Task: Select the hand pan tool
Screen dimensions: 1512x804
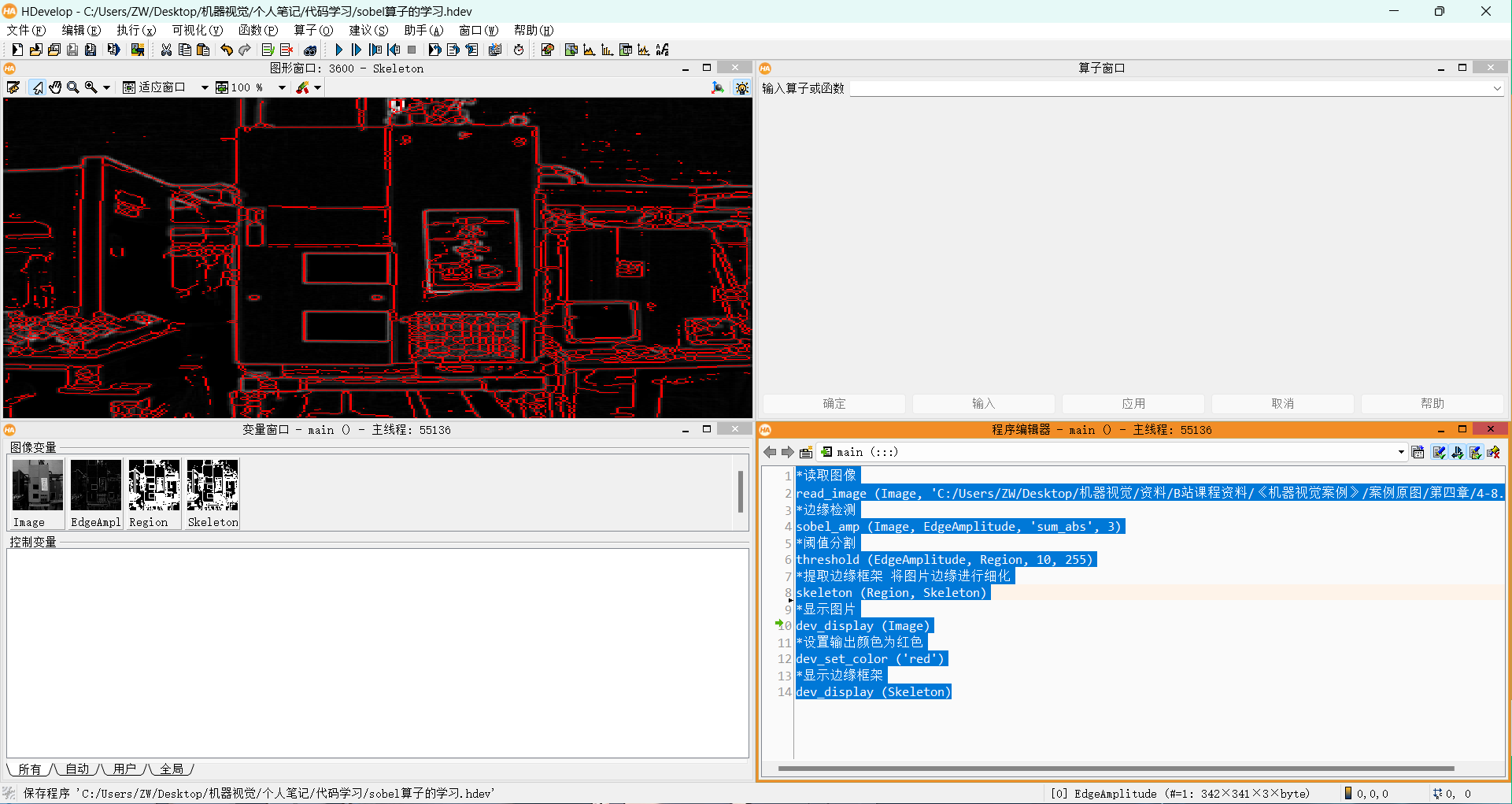Action: pyautogui.click(x=55, y=87)
